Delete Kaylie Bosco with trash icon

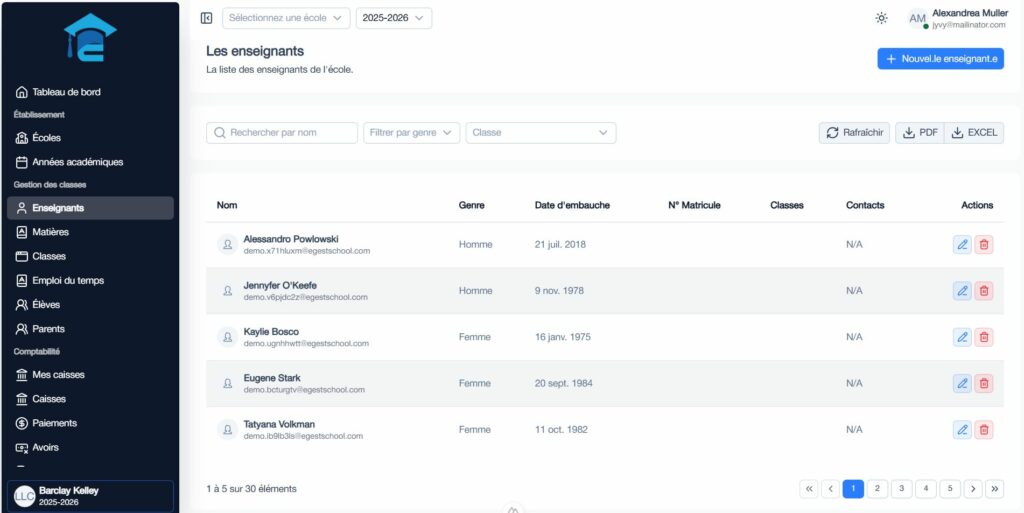tap(984, 337)
